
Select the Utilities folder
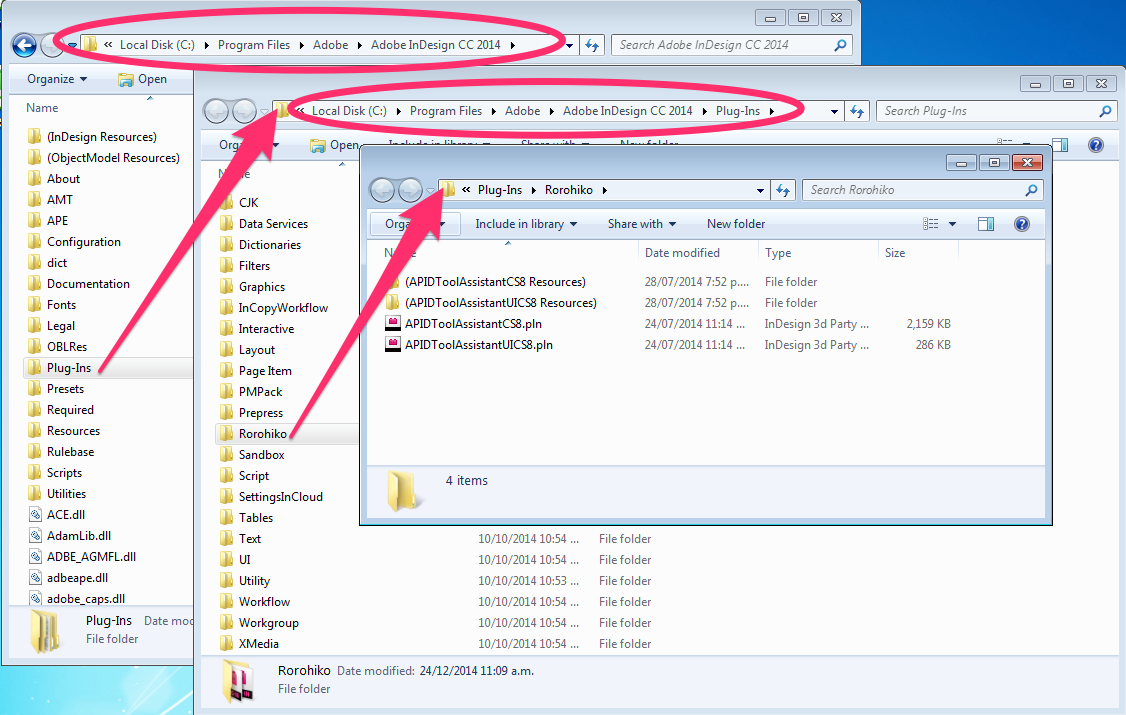(x=67, y=494)
